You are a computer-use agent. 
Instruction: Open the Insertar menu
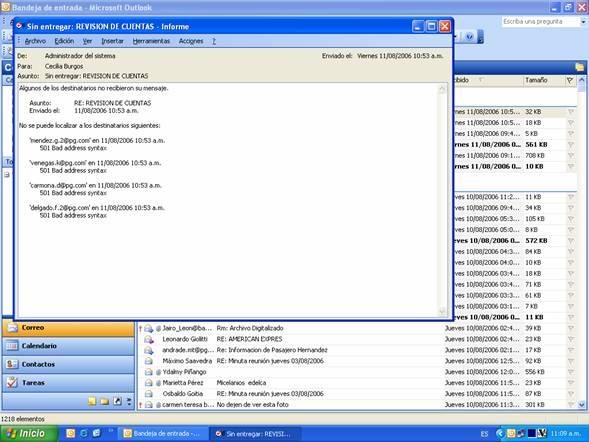pos(112,41)
